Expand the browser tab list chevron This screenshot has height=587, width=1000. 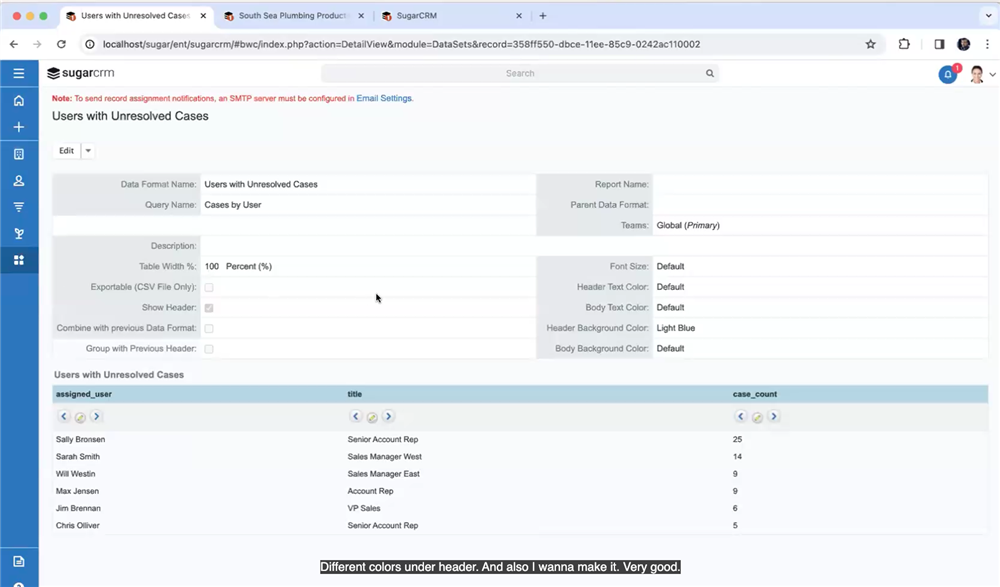point(988,16)
